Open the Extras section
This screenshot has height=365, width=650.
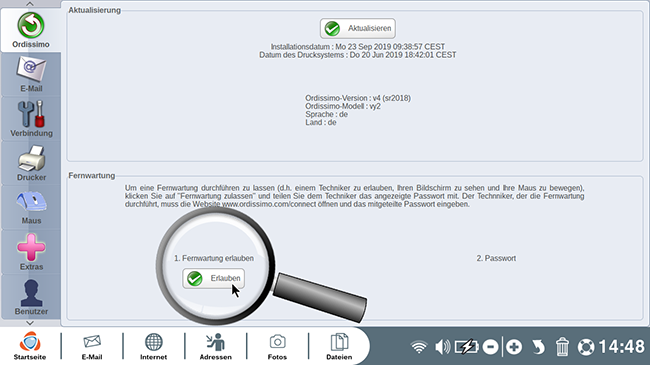click(31, 252)
